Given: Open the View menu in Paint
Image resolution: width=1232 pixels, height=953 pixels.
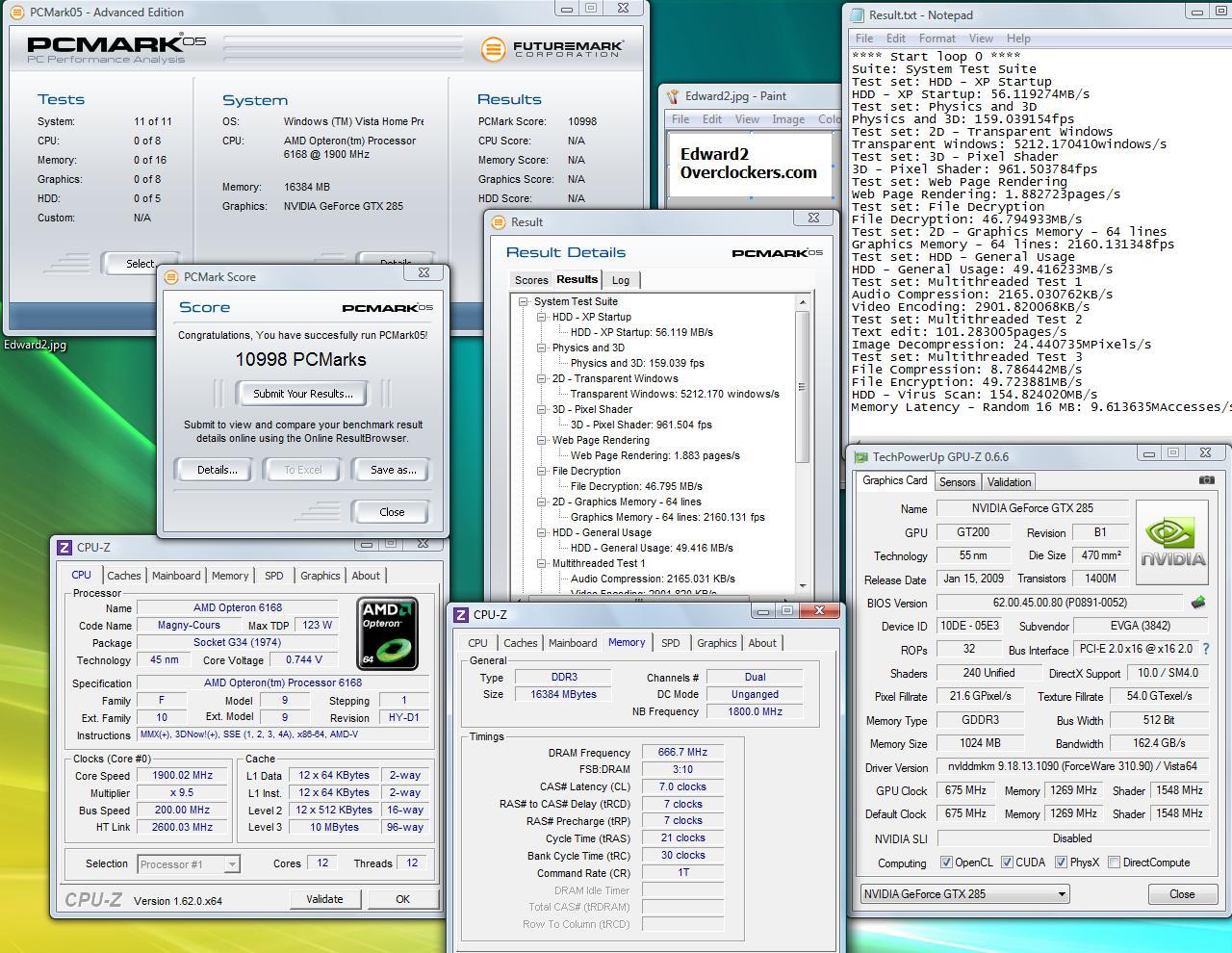Looking at the screenshot, I should pyautogui.click(x=748, y=119).
